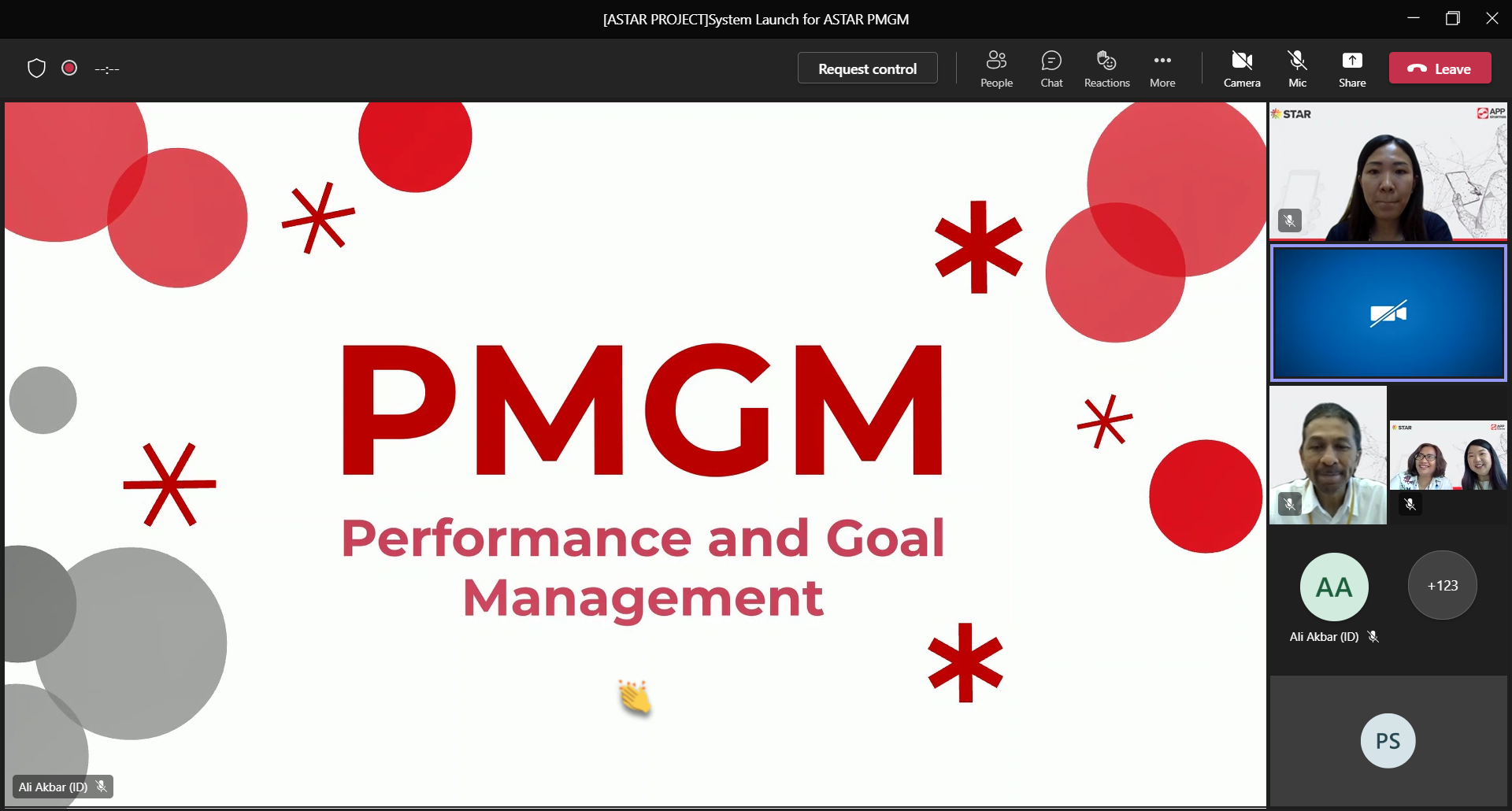Click the Ali Akbar (ID) presenter label

[x=54, y=787]
